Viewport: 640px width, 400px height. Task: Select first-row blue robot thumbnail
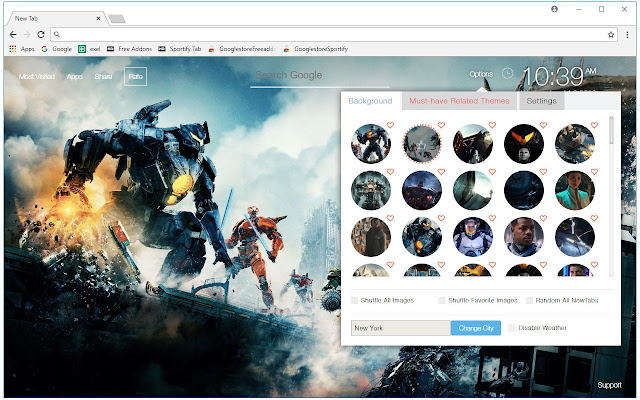click(371, 144)
